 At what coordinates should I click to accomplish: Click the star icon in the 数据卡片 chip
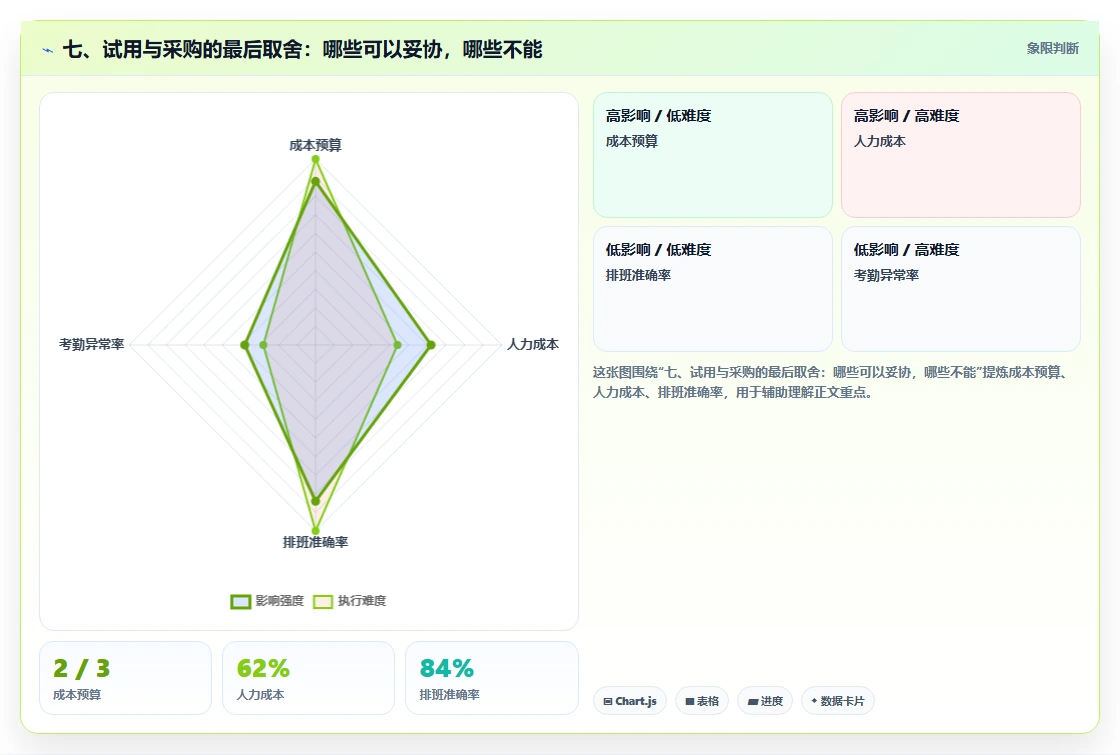[814, 701]
